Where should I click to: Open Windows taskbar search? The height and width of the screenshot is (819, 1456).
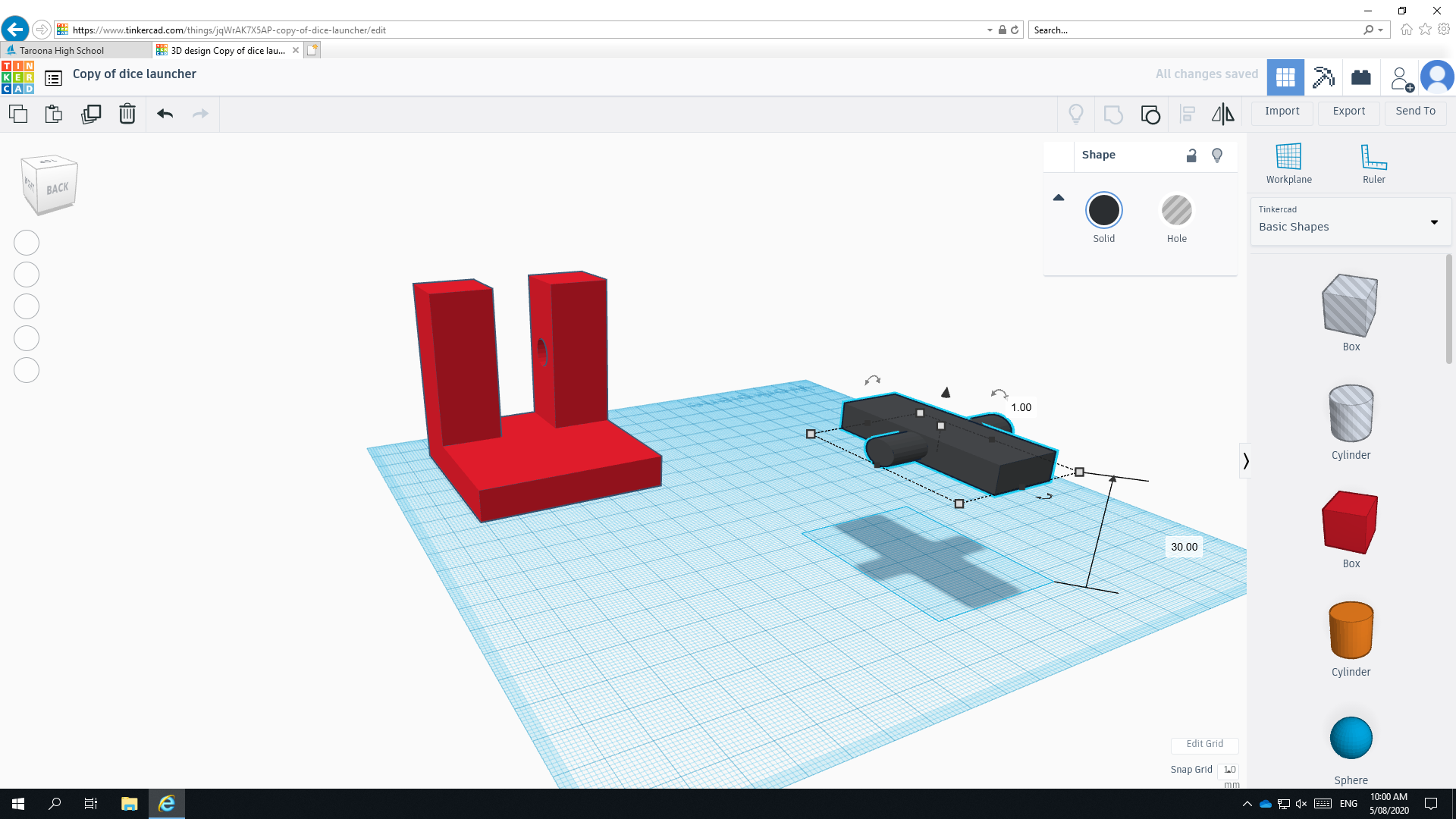pyautogui.click(x=55, y=804)
